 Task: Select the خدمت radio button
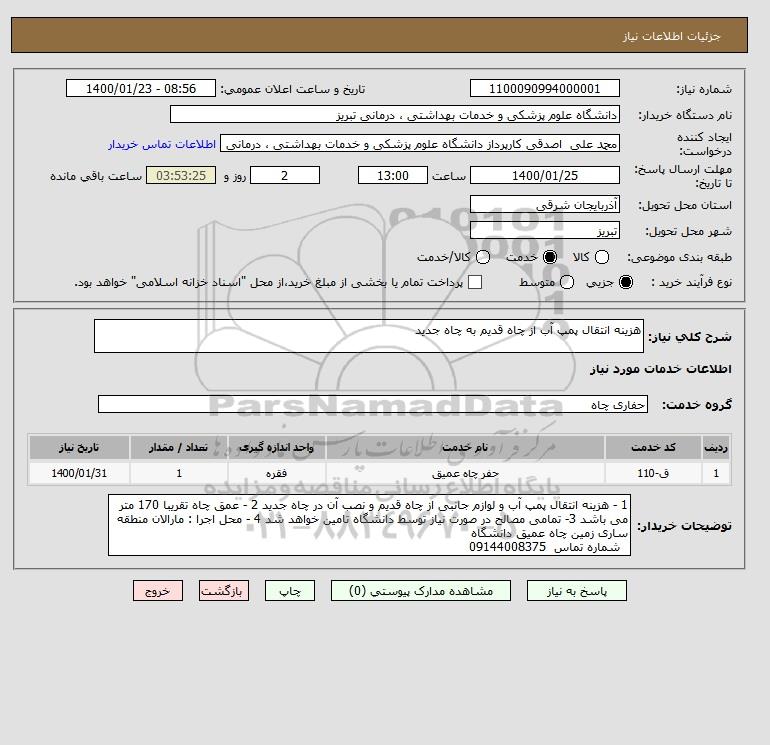tap(550, 257)
